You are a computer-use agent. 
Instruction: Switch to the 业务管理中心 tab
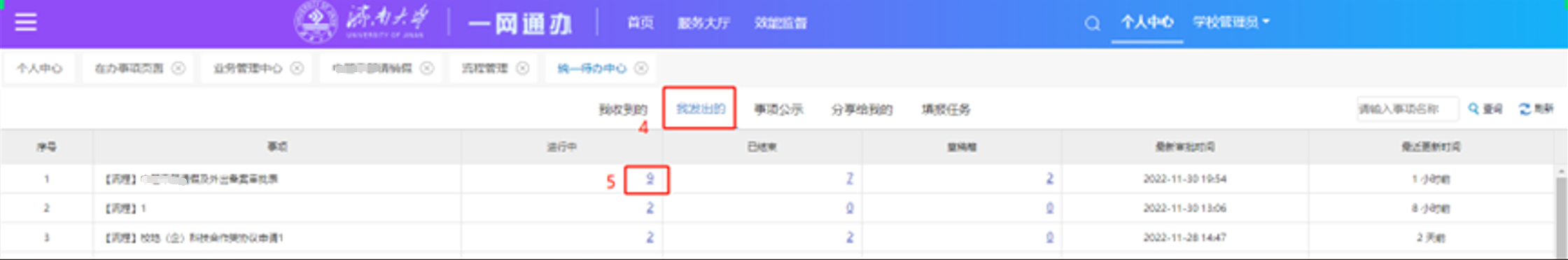tap(248, 68)
